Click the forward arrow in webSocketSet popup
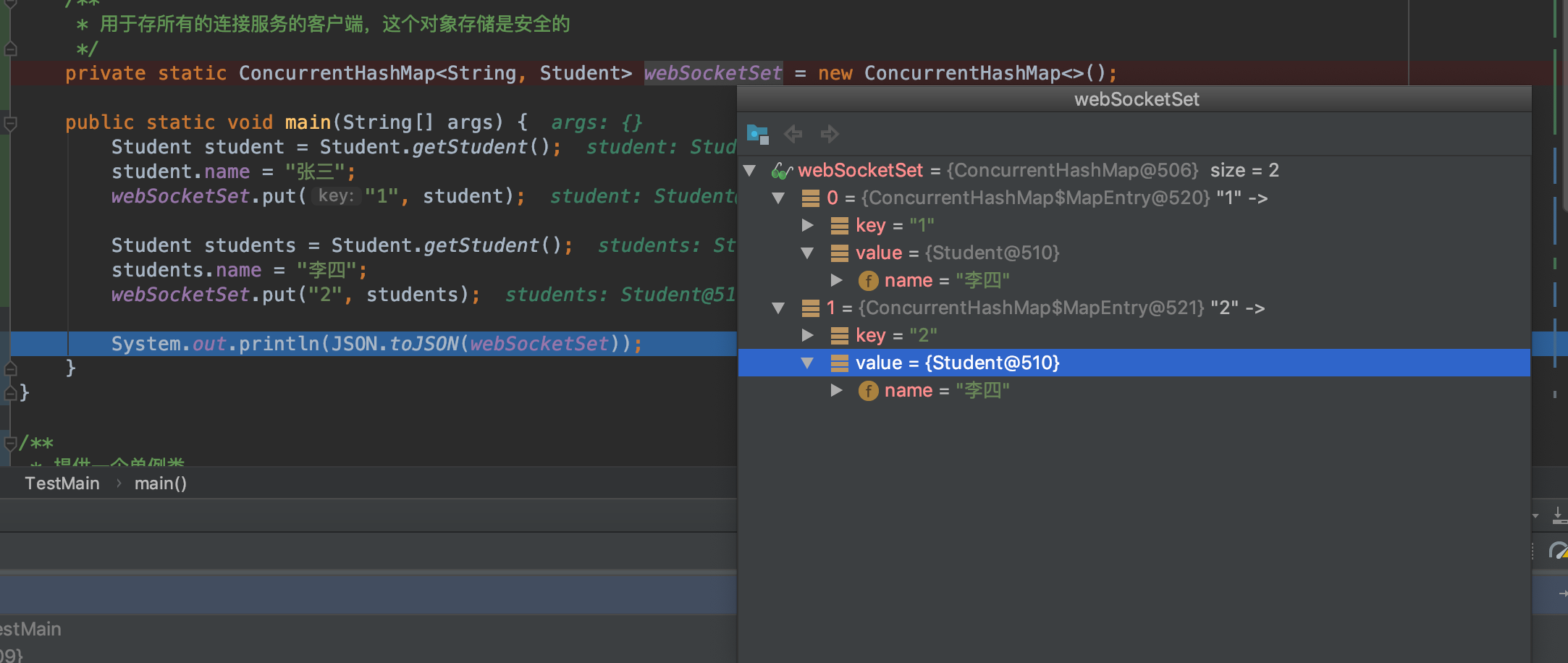Viewport: 1568px width, 663px height. [x=830, y=134]
